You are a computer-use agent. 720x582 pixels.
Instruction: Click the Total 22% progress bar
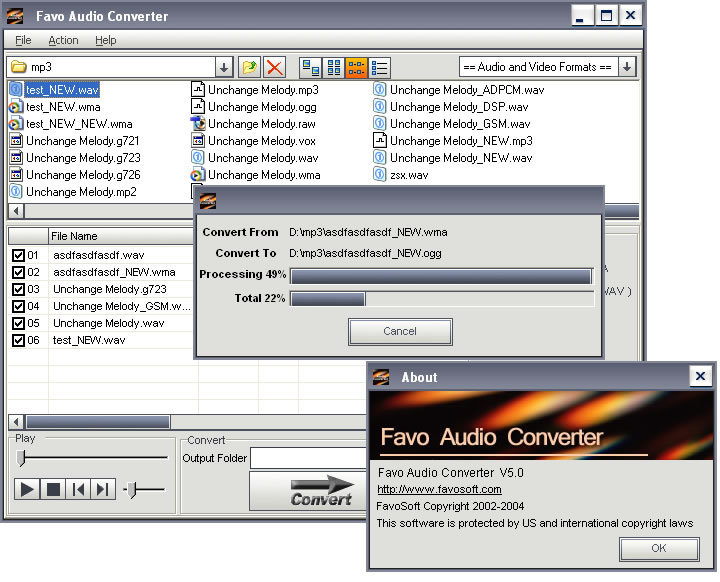pyautogui.click(x=442, y=299)
